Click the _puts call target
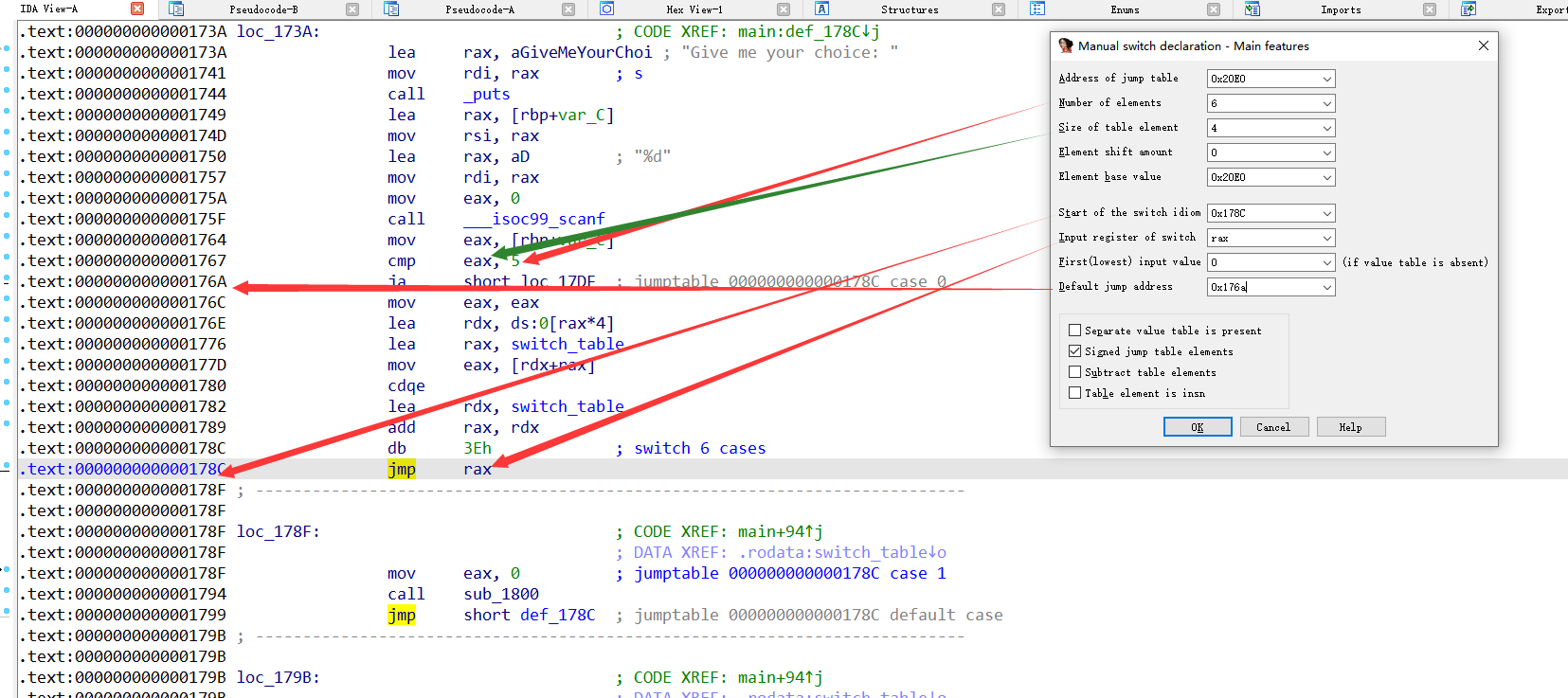This screenshot has width=1568, height=698. 487,94
